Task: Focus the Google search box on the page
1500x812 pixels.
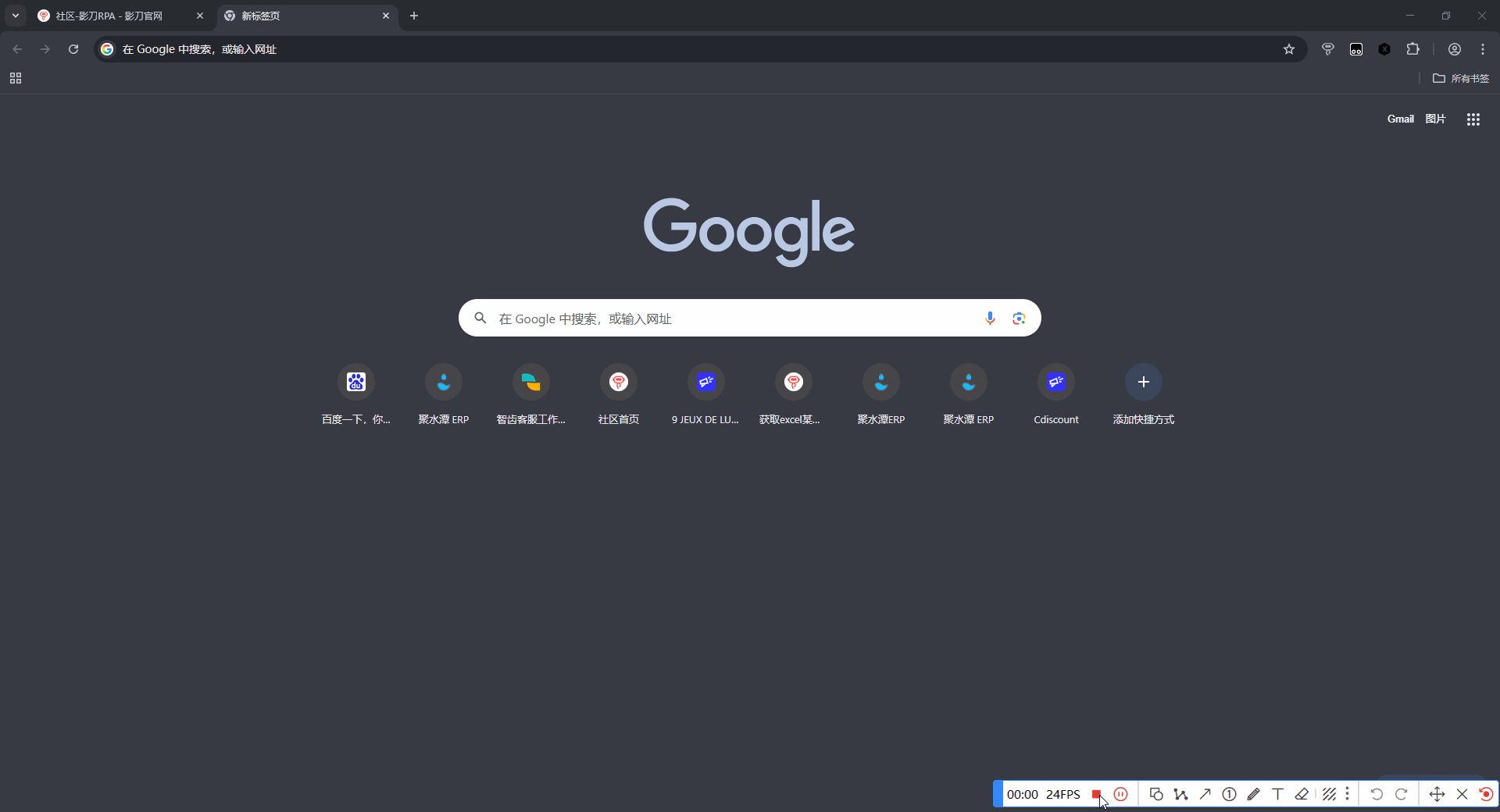Action: pos(750,318)
